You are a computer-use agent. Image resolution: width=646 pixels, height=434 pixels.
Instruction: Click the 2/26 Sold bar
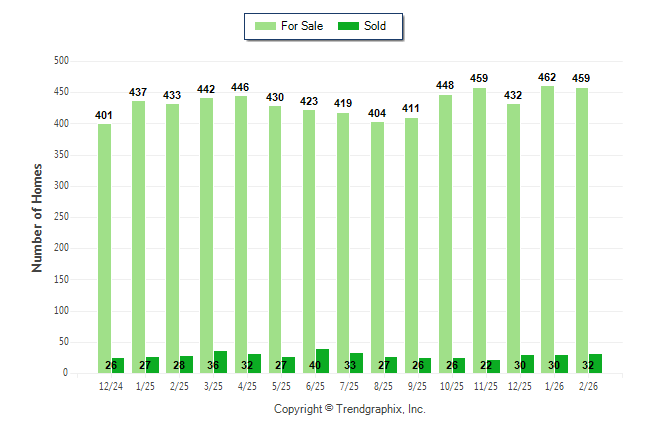pos(595,363)
